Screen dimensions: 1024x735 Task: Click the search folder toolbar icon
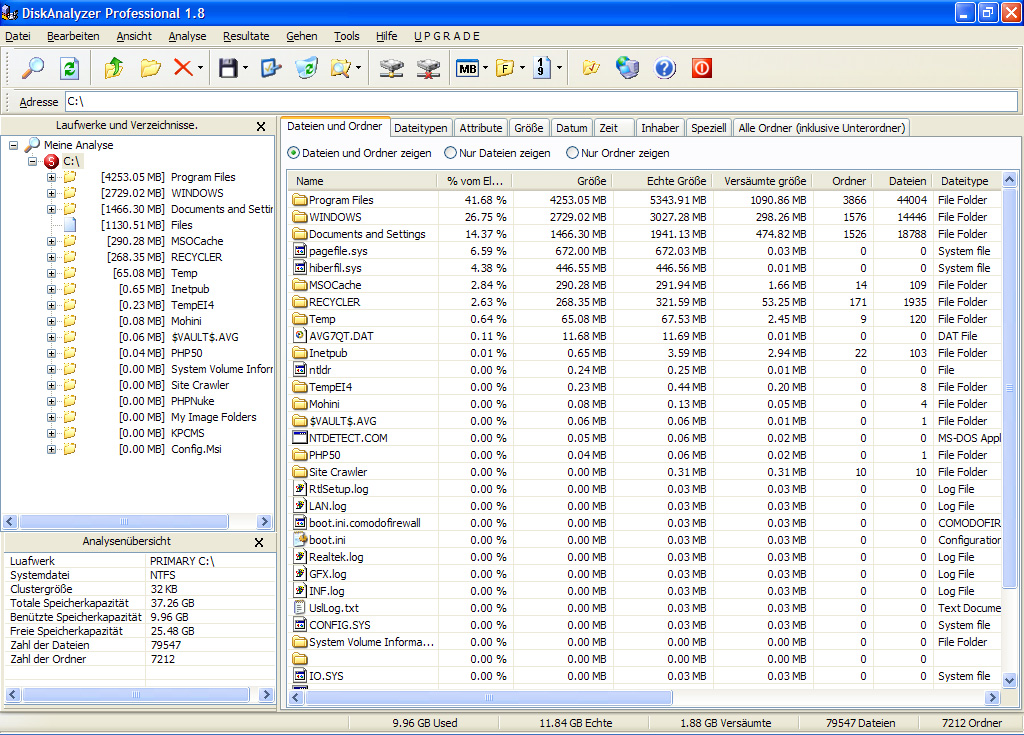click(x=341, y=68)
